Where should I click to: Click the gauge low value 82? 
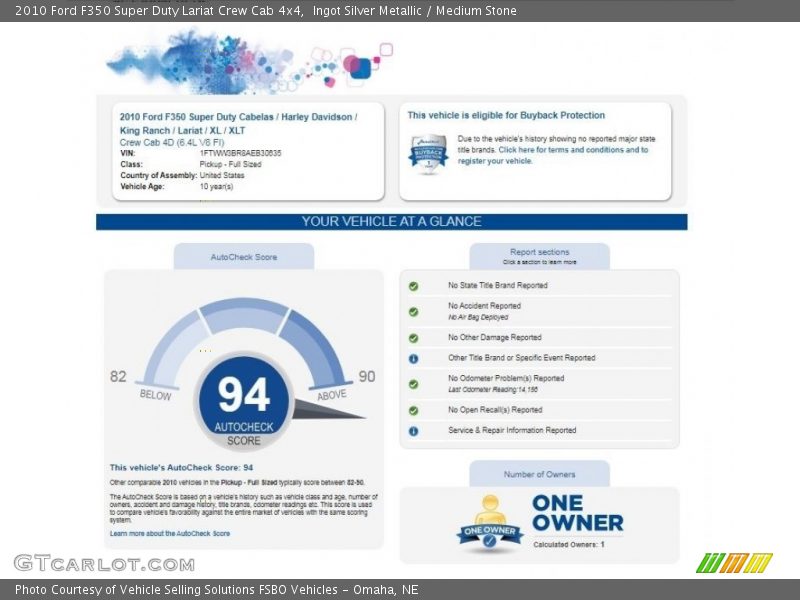tap(118, 377)
